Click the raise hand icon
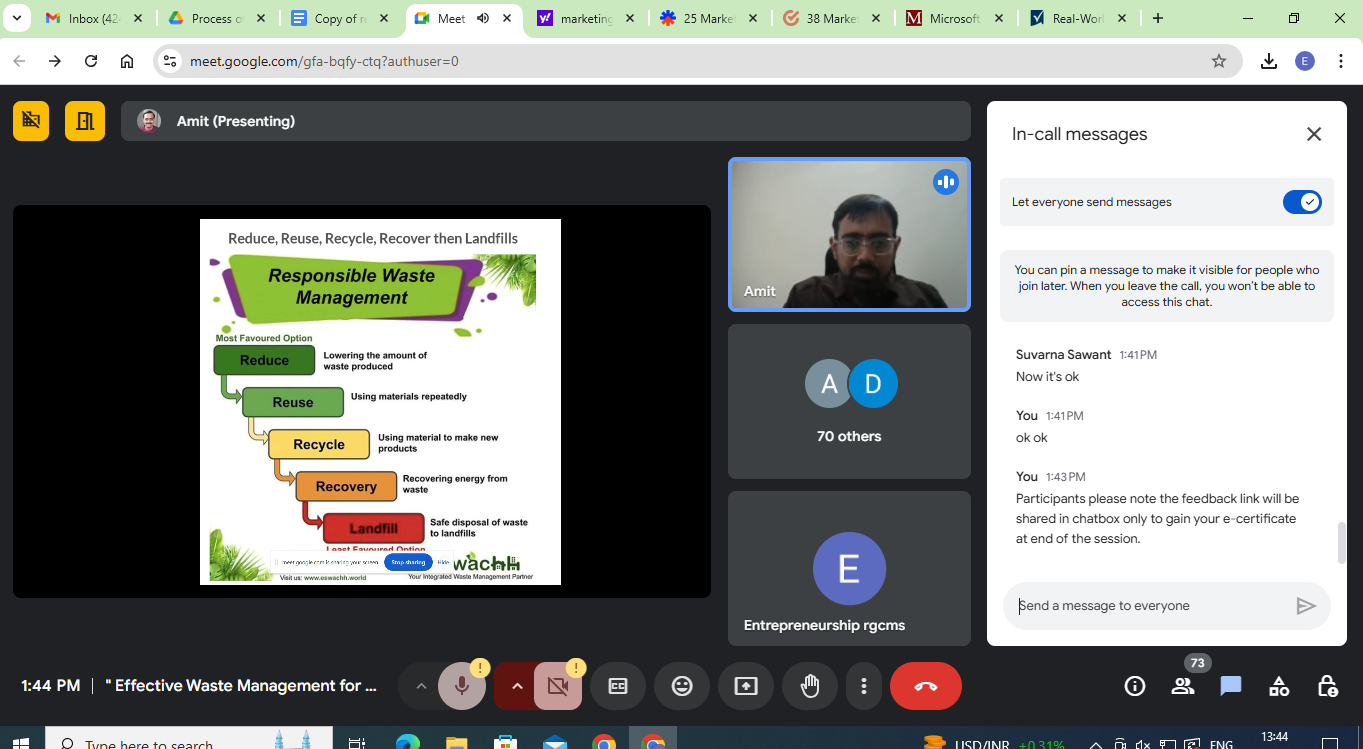 pos(809,686)
